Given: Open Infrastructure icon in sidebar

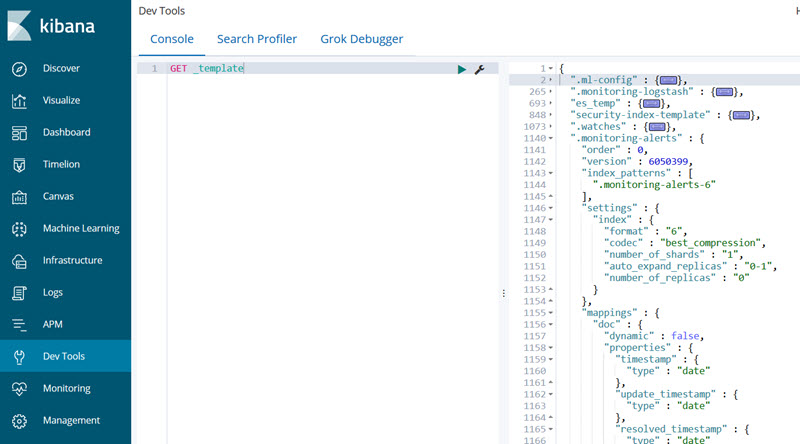Looking at the screenshot, I should tap(19, 261).
